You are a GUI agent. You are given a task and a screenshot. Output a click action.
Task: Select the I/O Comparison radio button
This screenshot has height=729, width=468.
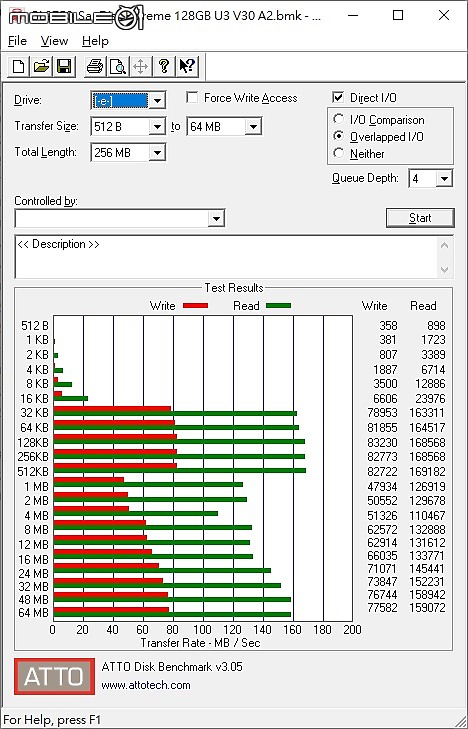pos(339,119)
